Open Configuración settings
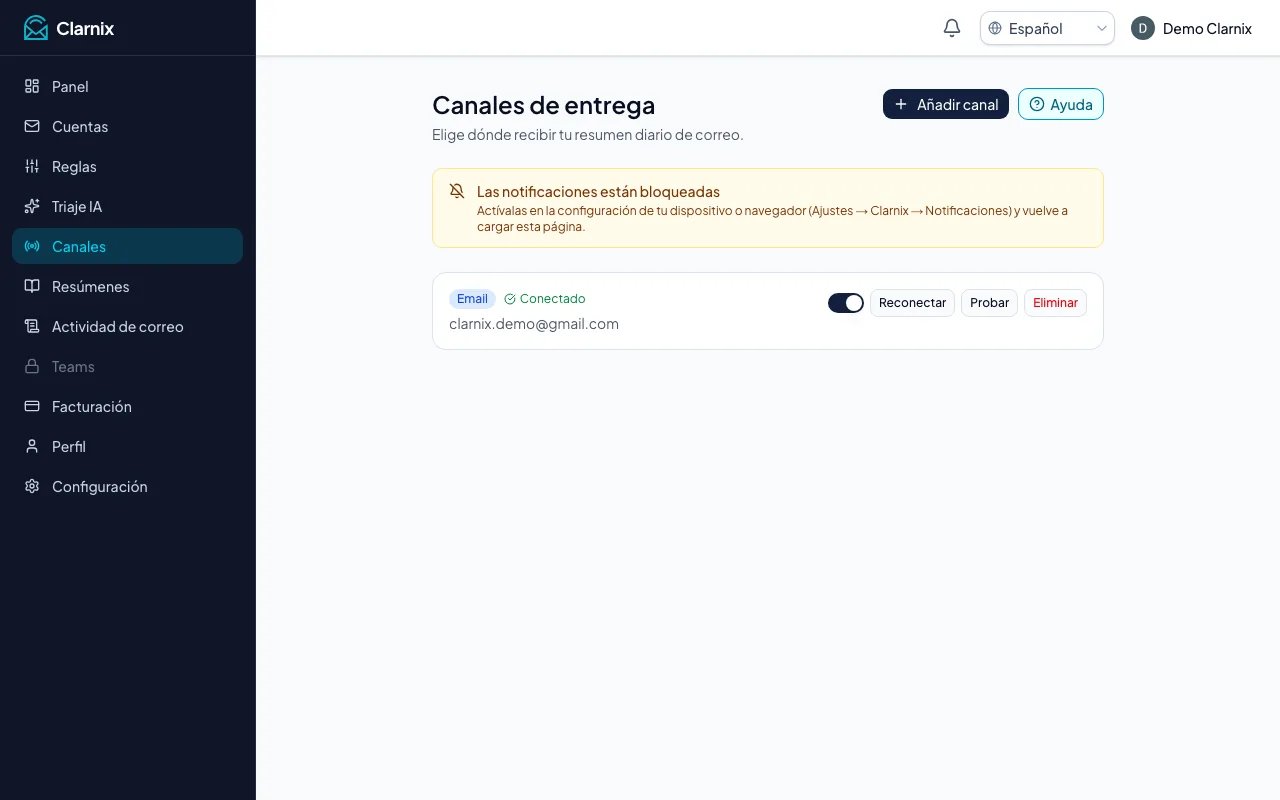 127,486
